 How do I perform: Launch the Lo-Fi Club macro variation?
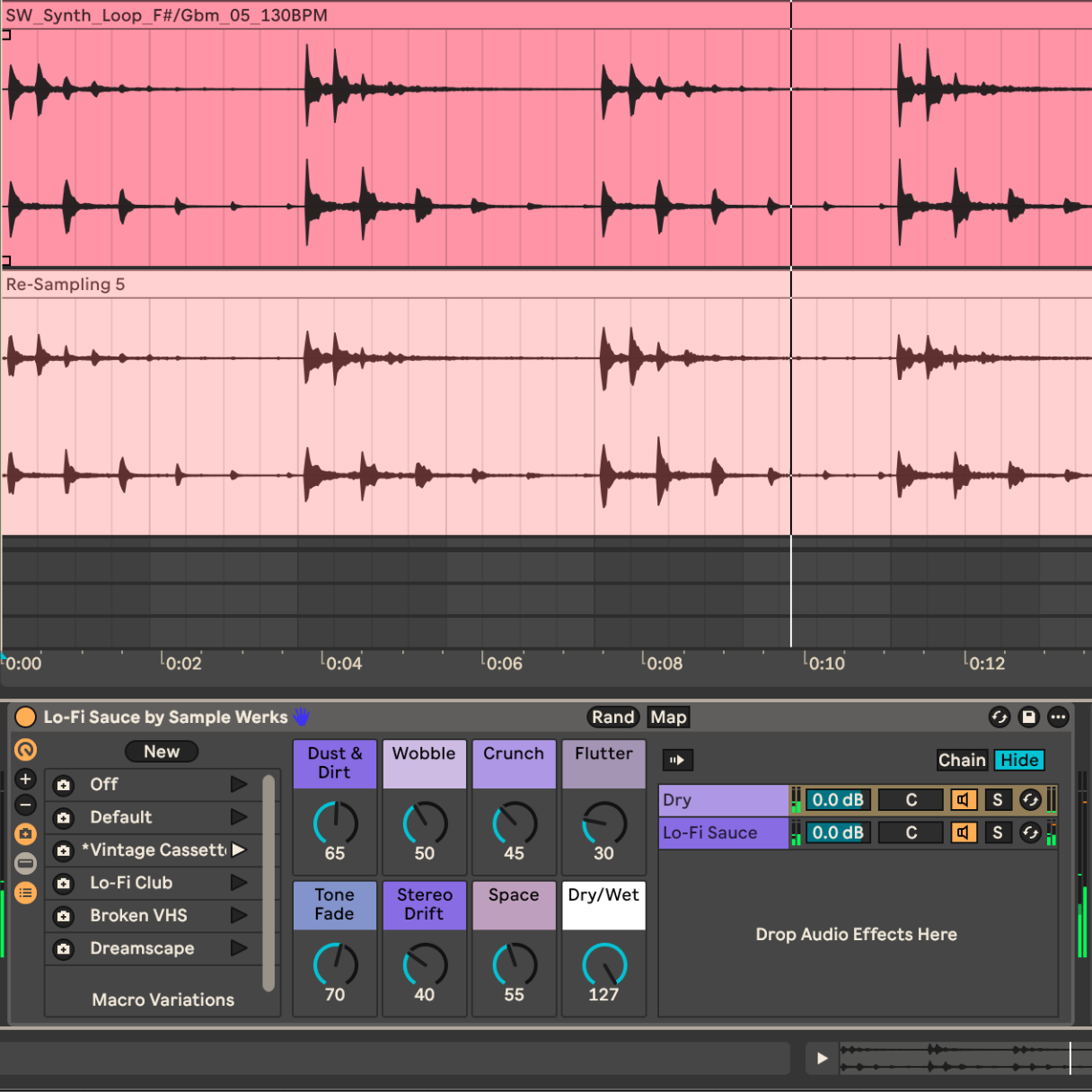(x=239, y=883)
